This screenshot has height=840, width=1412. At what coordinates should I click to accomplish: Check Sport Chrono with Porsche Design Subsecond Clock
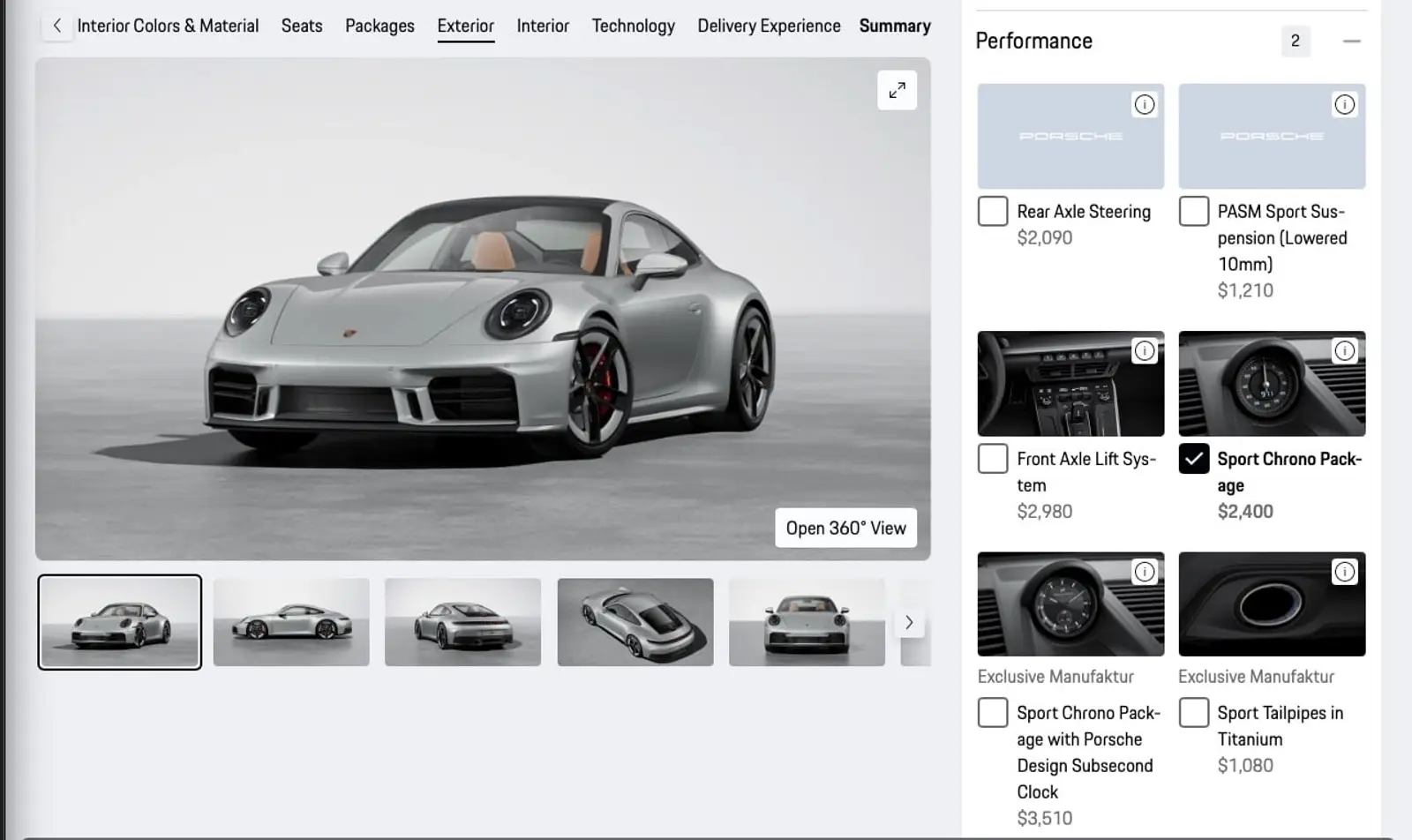(x=993, y=712)
